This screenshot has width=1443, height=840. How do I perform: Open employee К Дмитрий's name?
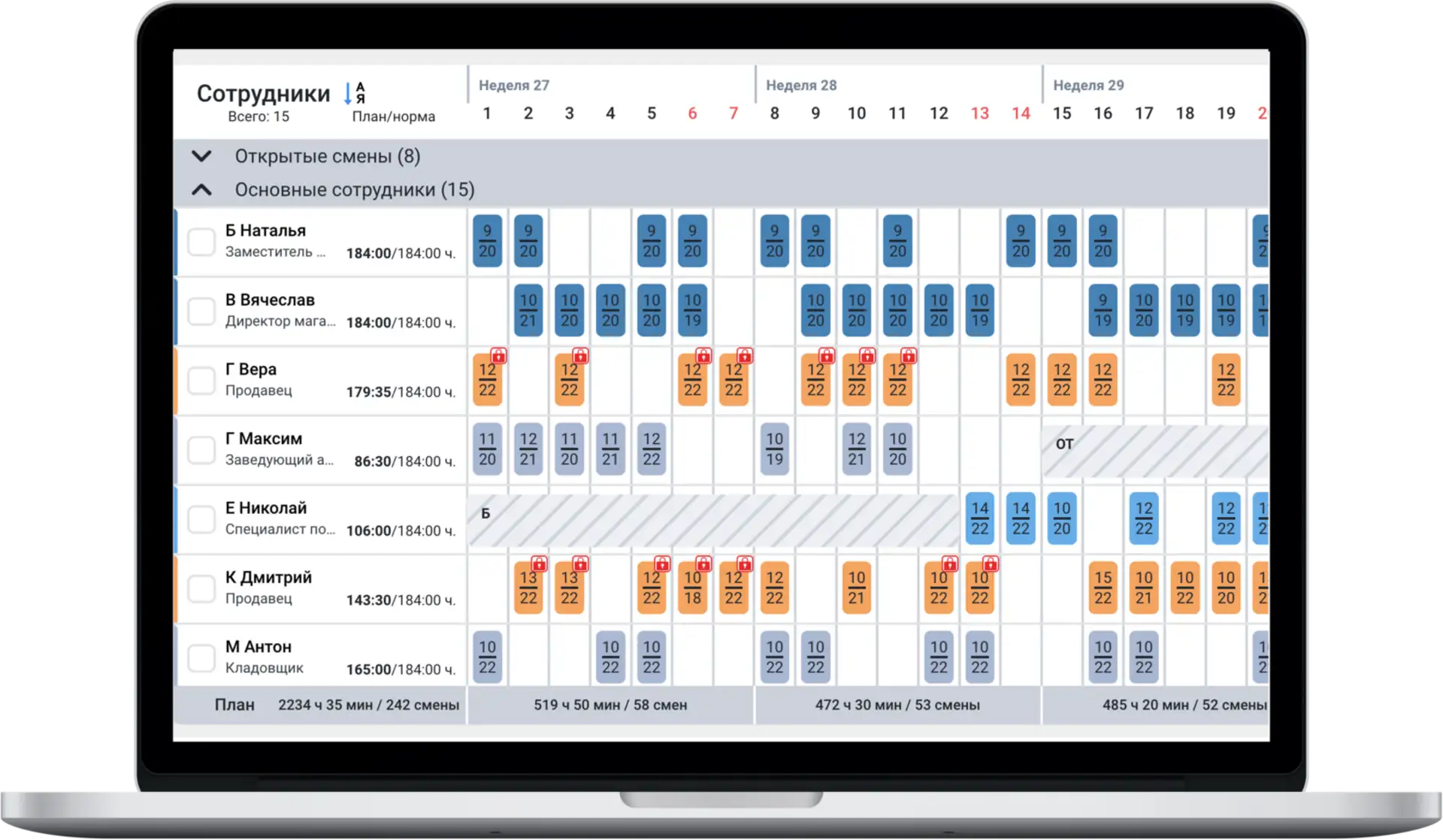tap(268, 578)
